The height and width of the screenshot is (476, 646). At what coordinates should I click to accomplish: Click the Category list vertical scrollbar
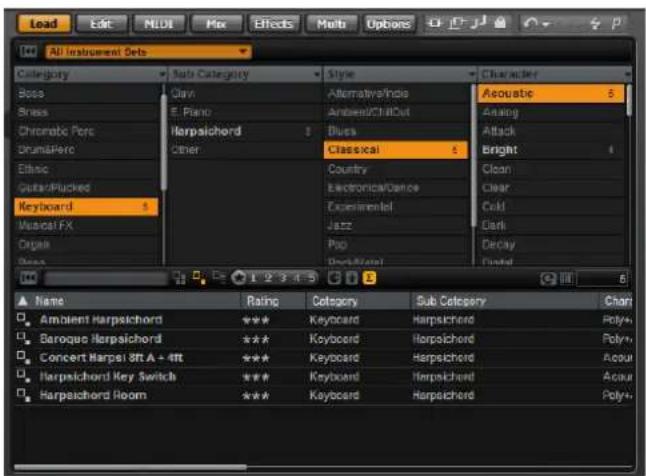164,142
